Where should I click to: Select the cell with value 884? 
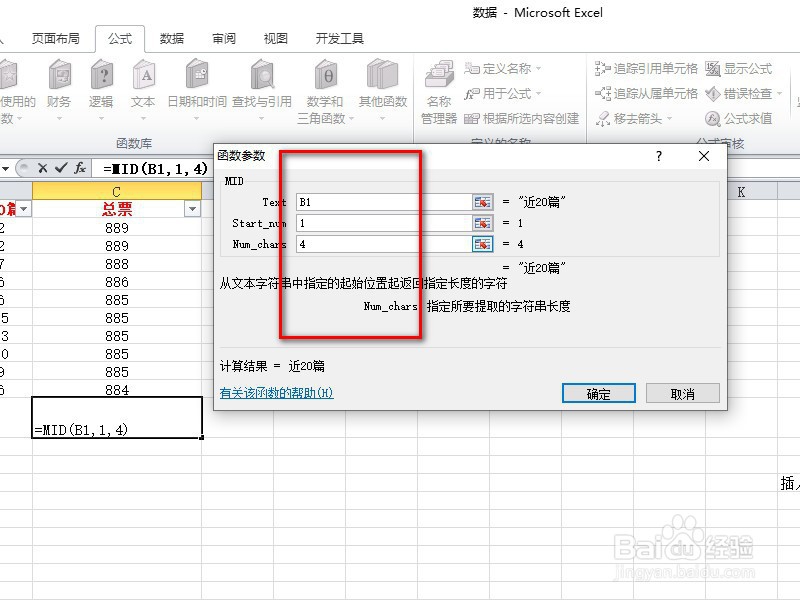click(x=117, y=390)
